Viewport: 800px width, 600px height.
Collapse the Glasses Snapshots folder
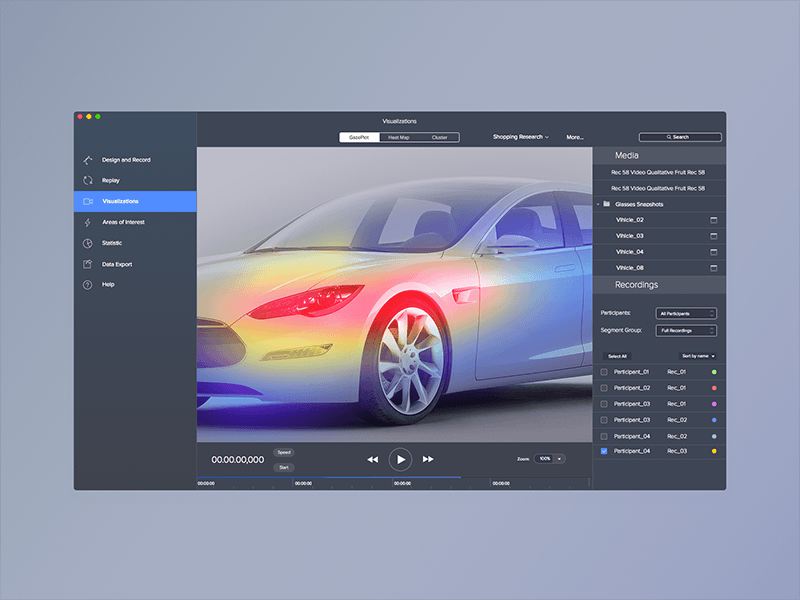598,204
